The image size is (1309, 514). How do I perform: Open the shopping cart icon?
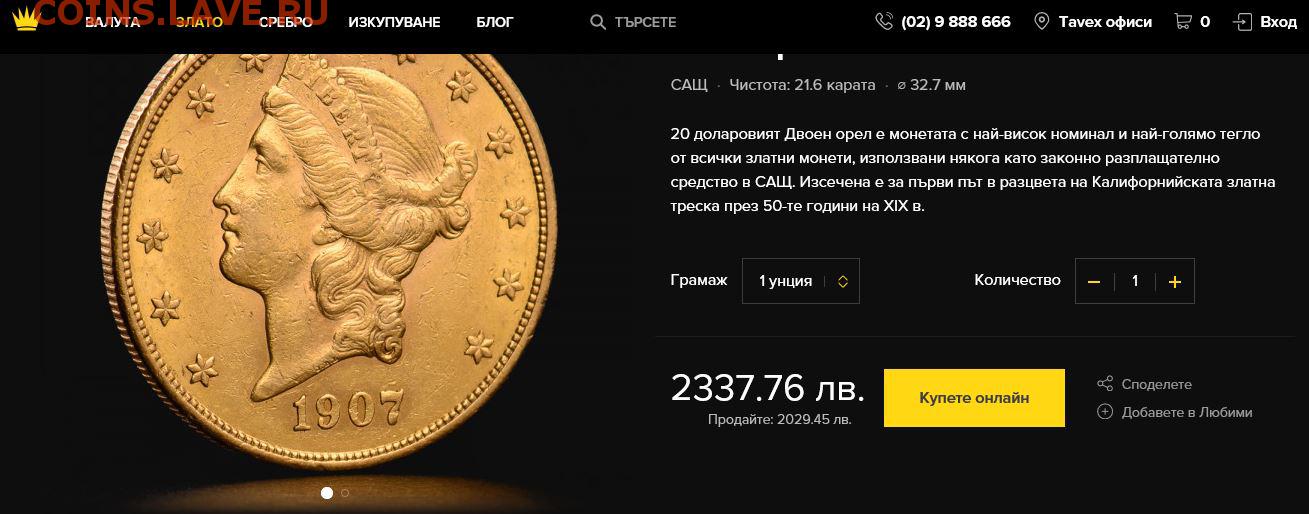[1183, 21]
